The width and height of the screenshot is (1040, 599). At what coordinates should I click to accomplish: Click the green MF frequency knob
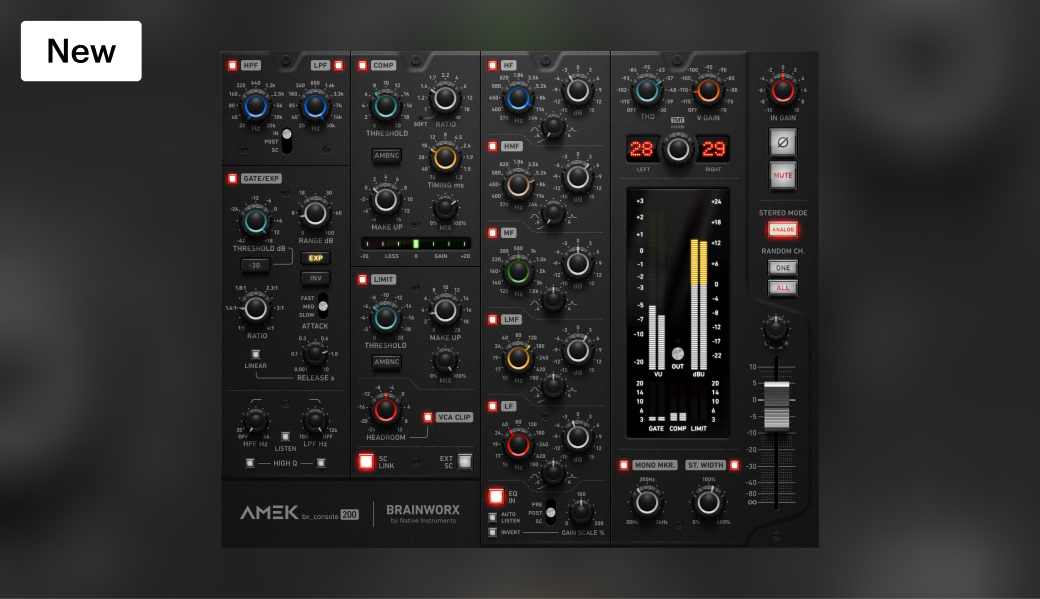click(x=518, y=271)
